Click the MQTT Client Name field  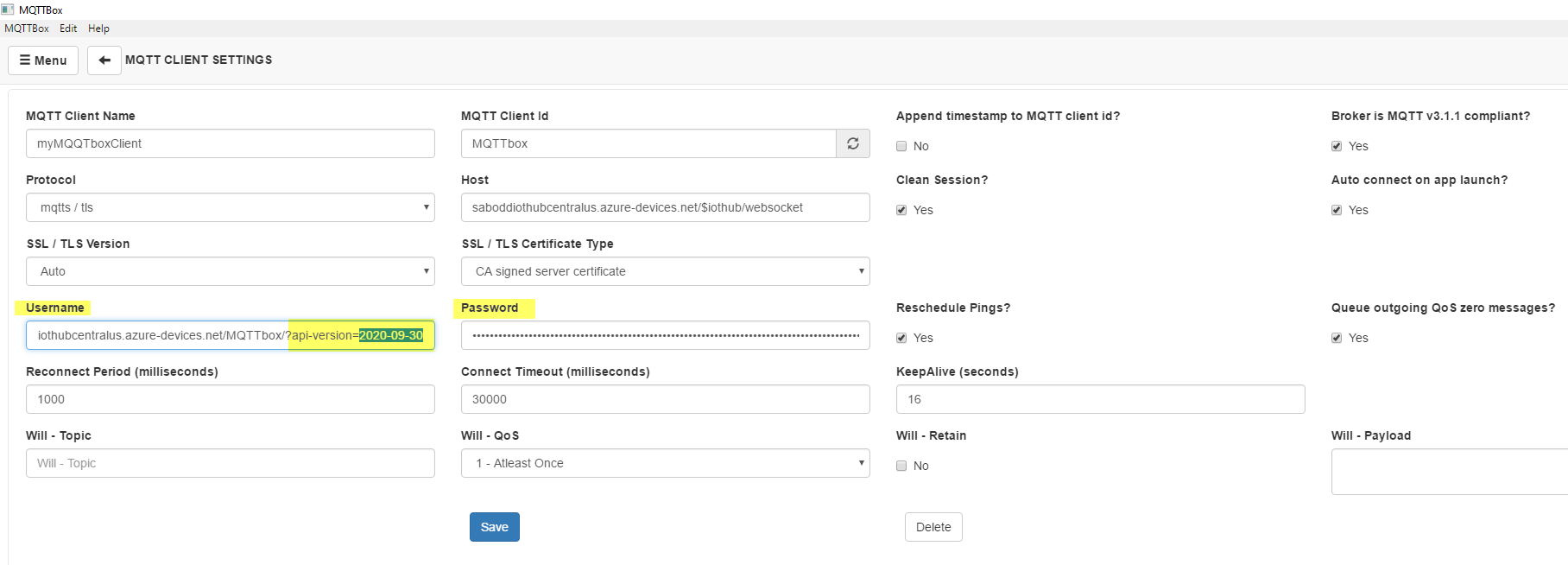coord(231,143)
